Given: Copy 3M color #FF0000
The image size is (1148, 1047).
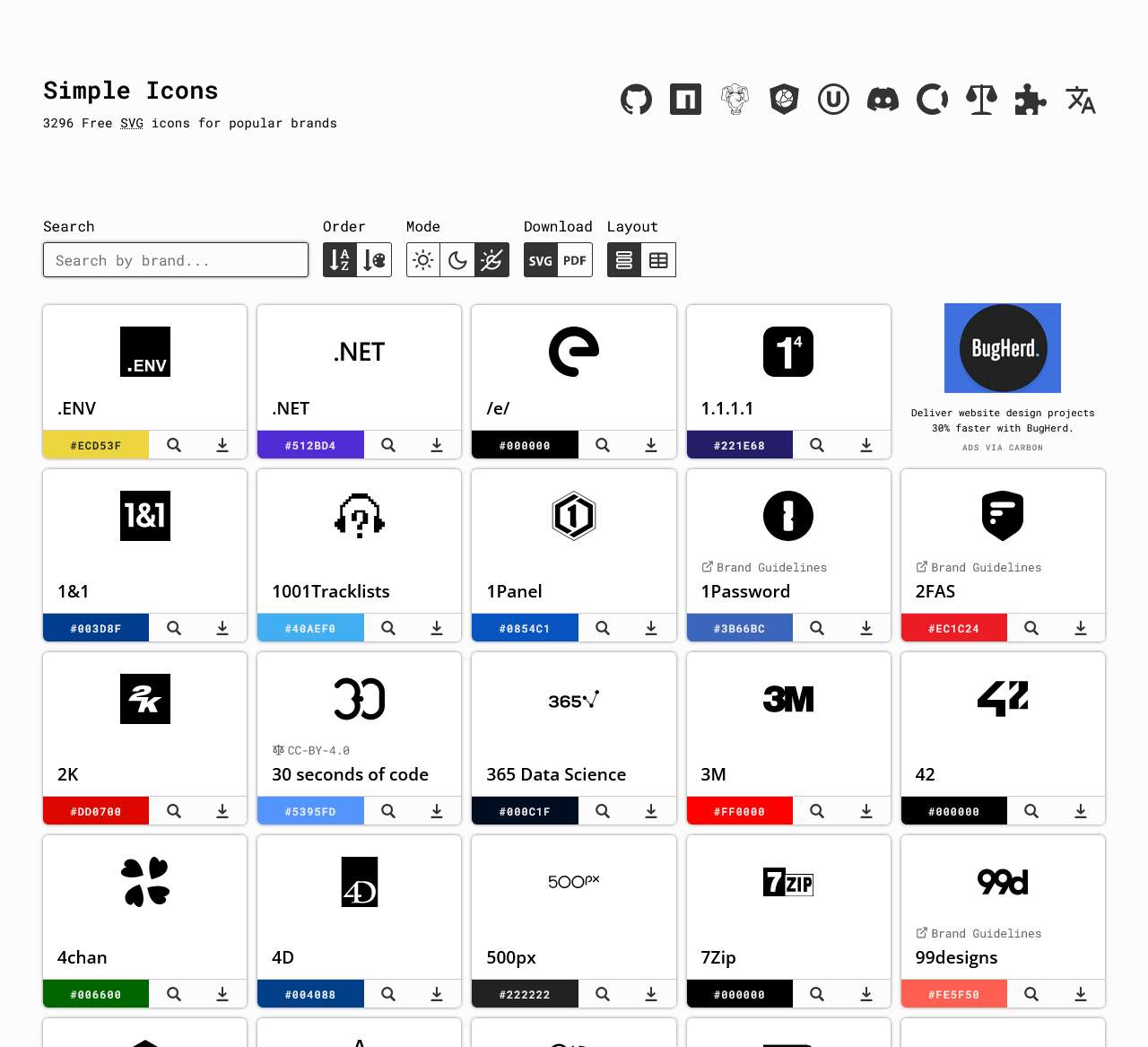Looking at the screenshot, I should click(x=740, y=811).
